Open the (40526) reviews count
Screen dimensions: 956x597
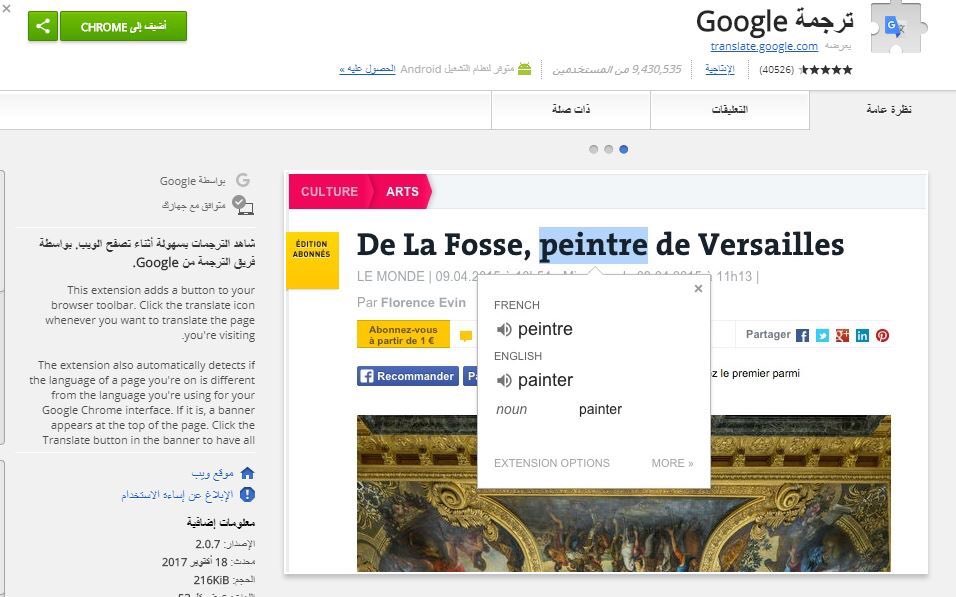(776, 70)
